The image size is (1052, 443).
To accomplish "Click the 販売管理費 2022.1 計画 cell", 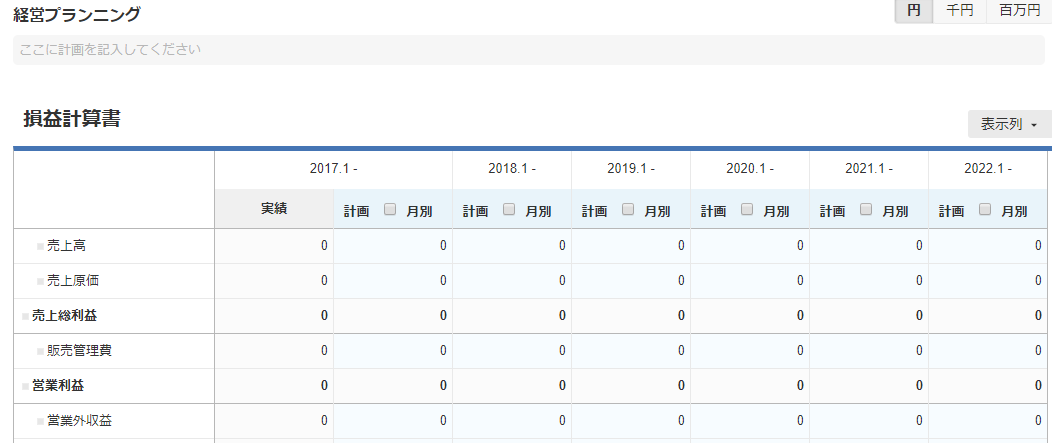I will (x=990, y=350).
